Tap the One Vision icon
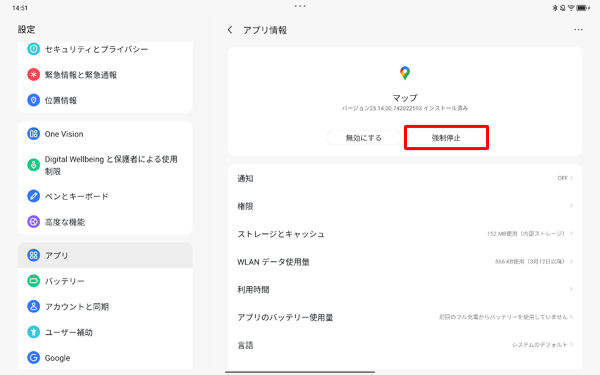 pos(34,134)
